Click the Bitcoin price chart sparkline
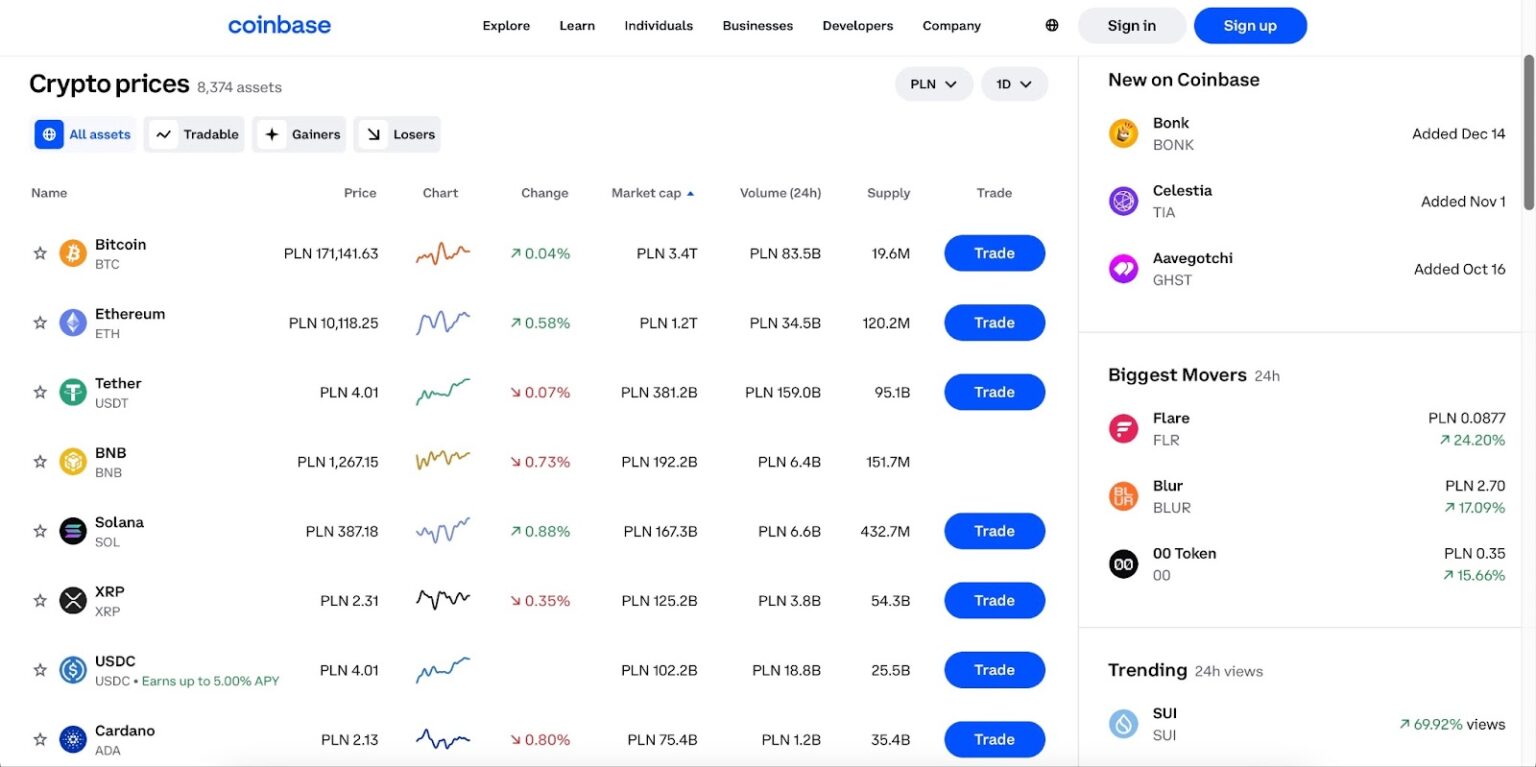The image size is (1536, 767). (441, 253)
